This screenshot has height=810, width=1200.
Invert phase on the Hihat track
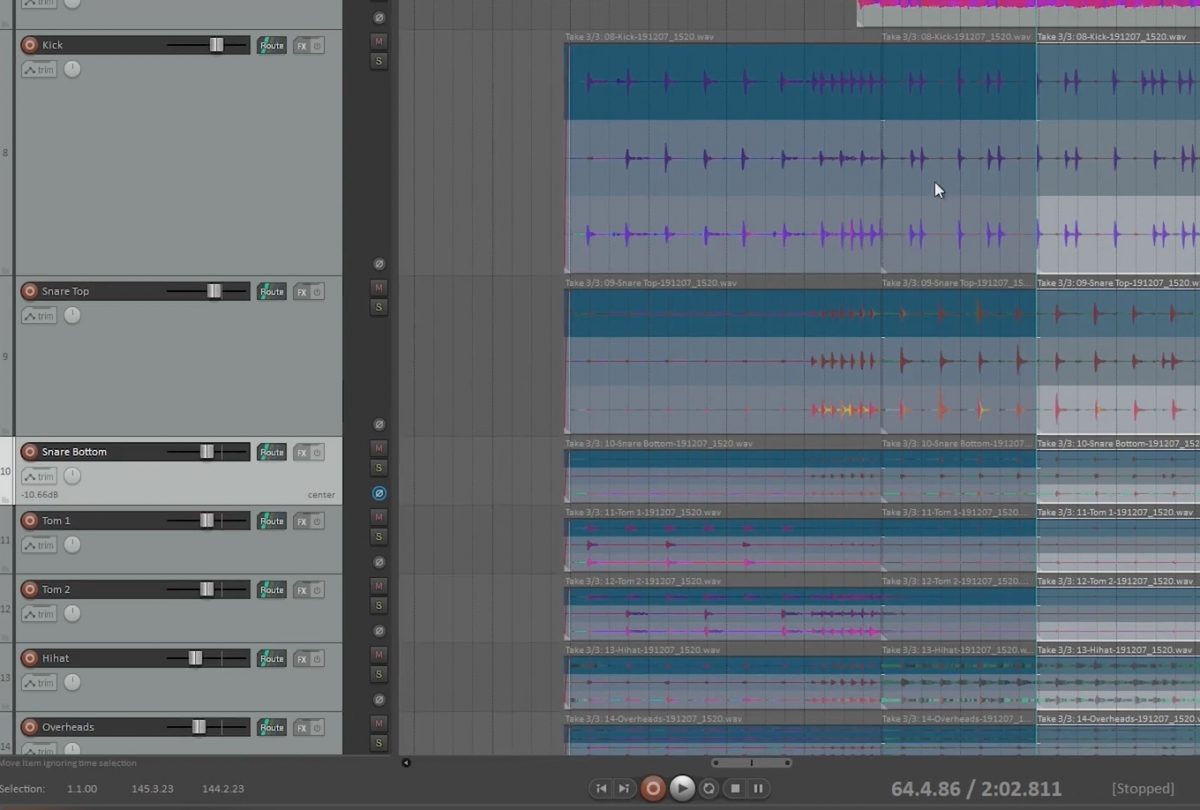[x=379, y=699]
